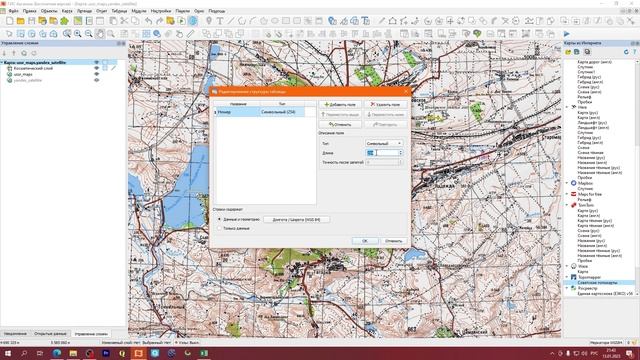This screenshot has height=360, width=640.
Task: Collapse the Росреестр maps group
Action: [x=567, y=288]
